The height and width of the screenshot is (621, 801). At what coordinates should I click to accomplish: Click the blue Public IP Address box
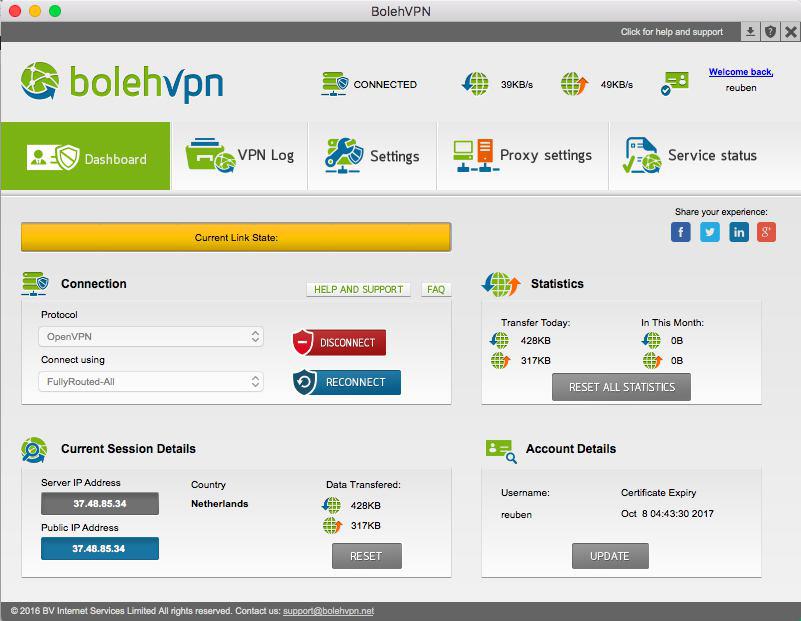click(x=100, y=548)
